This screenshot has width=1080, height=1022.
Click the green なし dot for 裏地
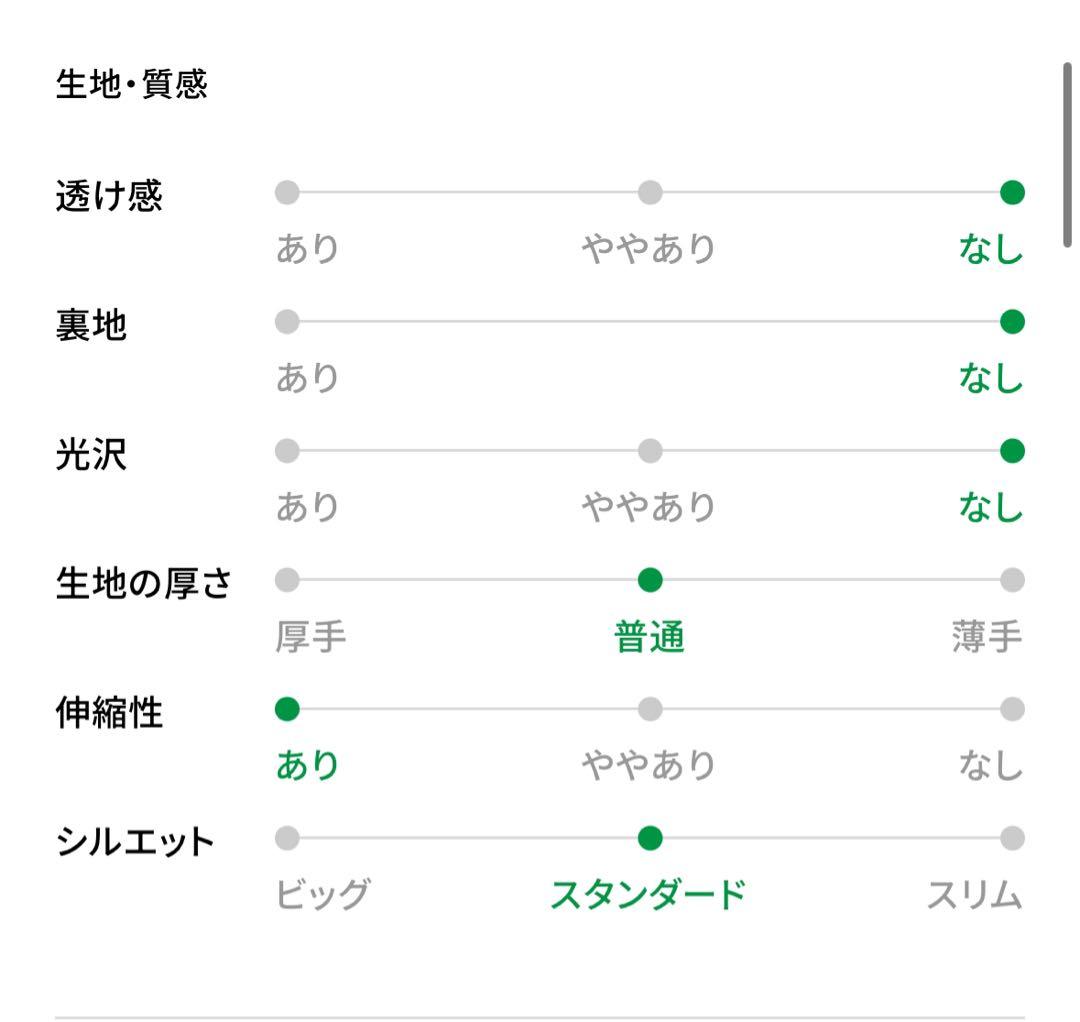point(1012,322)
